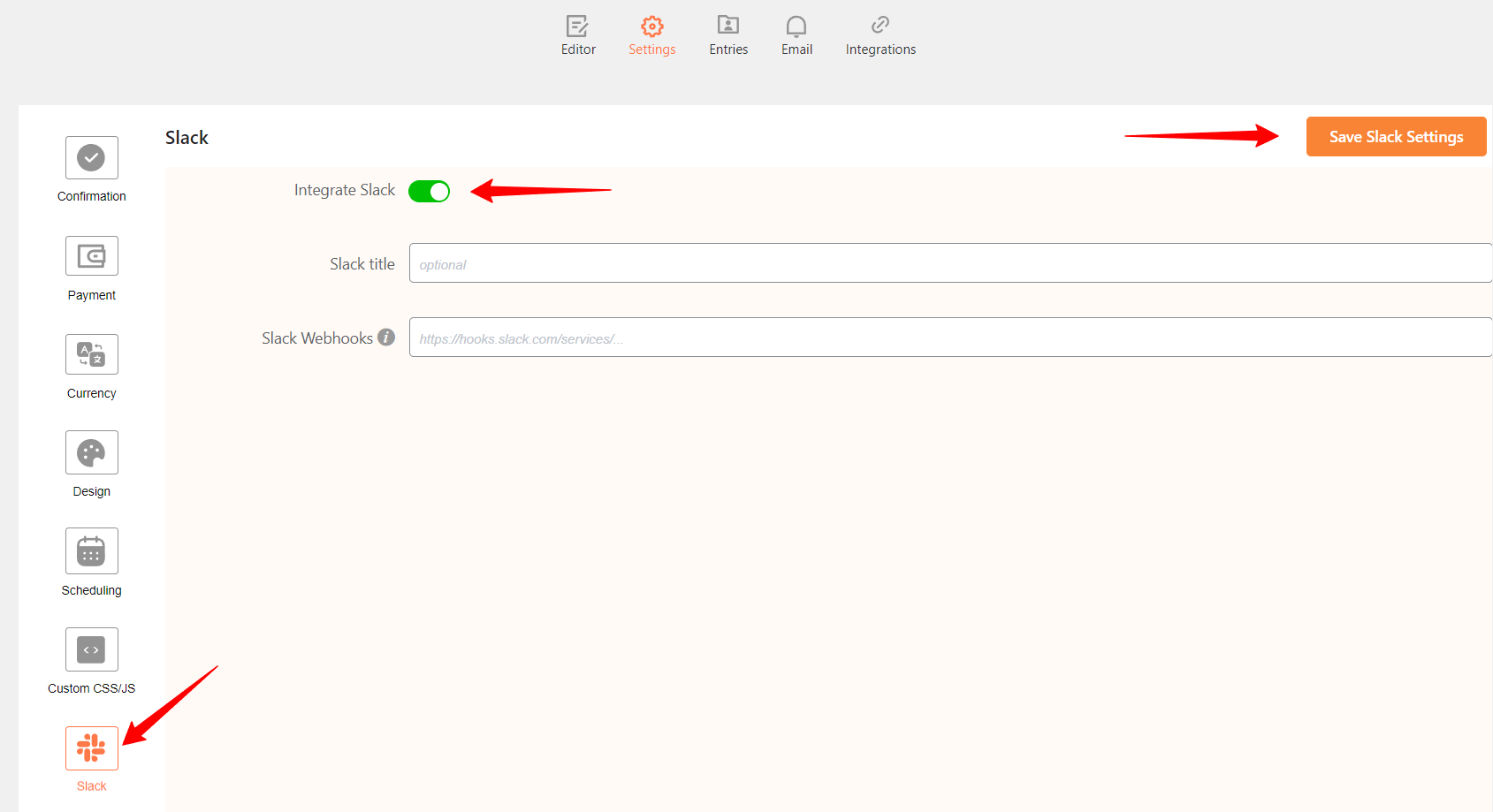1493x812 pixels.
Task: Click the Design sidebar label
Action: pos(92,491)
